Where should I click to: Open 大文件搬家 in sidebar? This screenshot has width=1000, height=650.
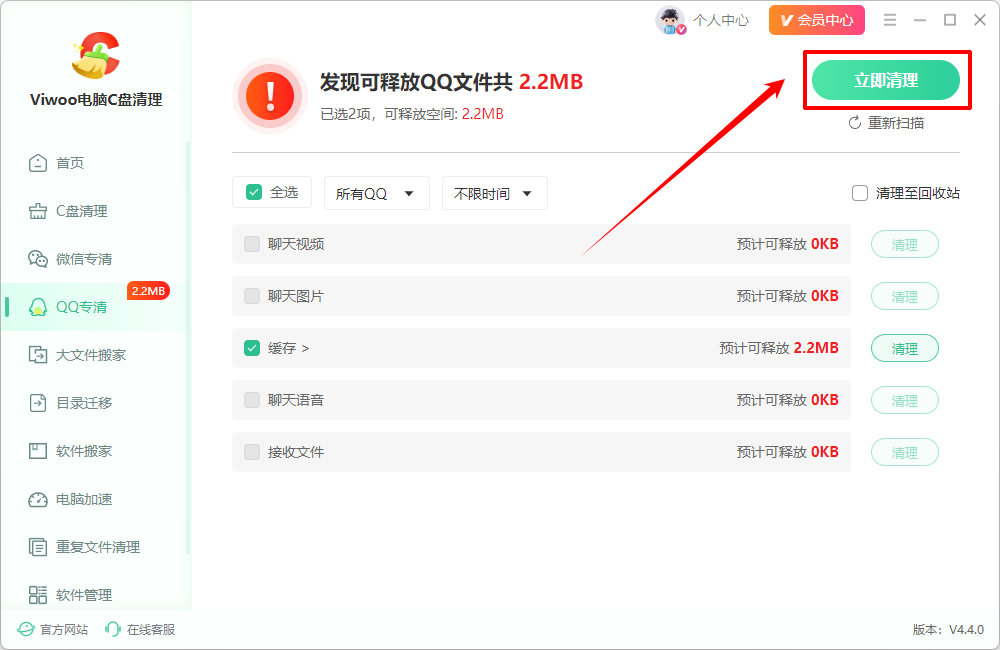point(94,355)
